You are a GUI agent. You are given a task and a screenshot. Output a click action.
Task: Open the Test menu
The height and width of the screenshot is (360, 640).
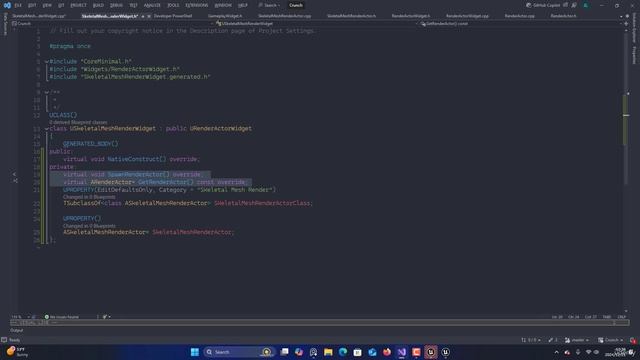[133, 5]
